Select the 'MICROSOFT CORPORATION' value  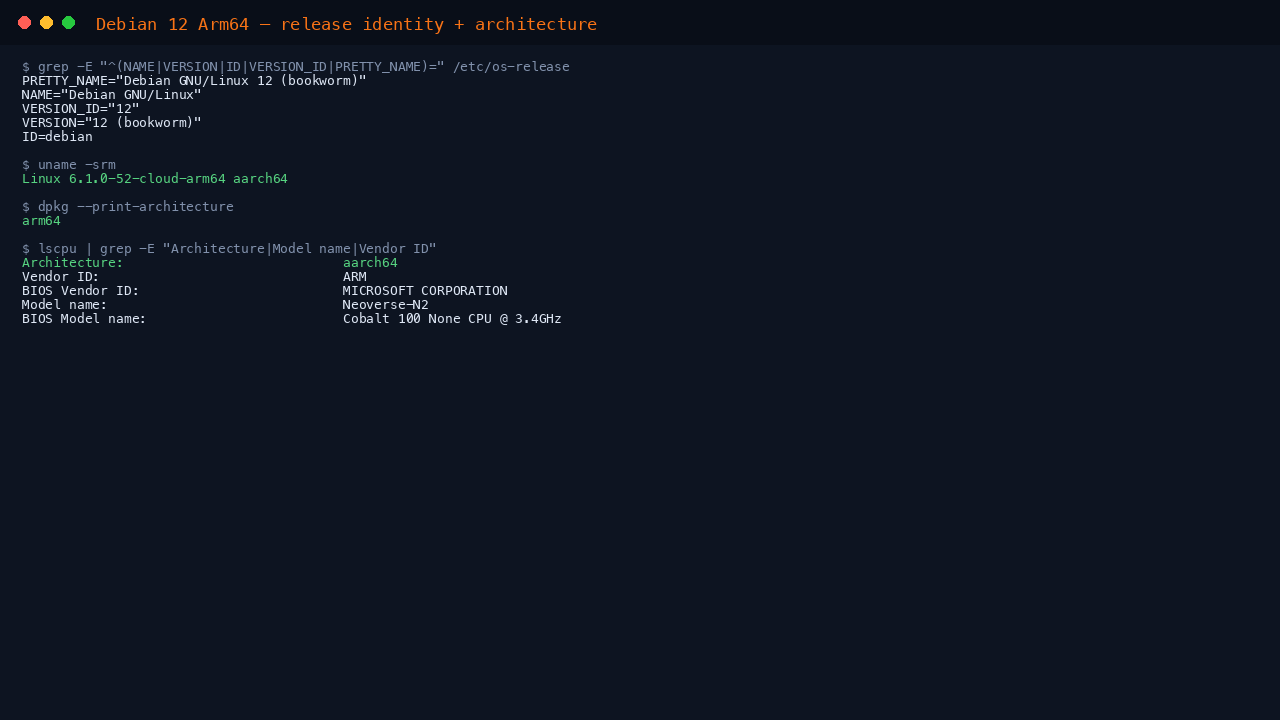click(425, 291)
